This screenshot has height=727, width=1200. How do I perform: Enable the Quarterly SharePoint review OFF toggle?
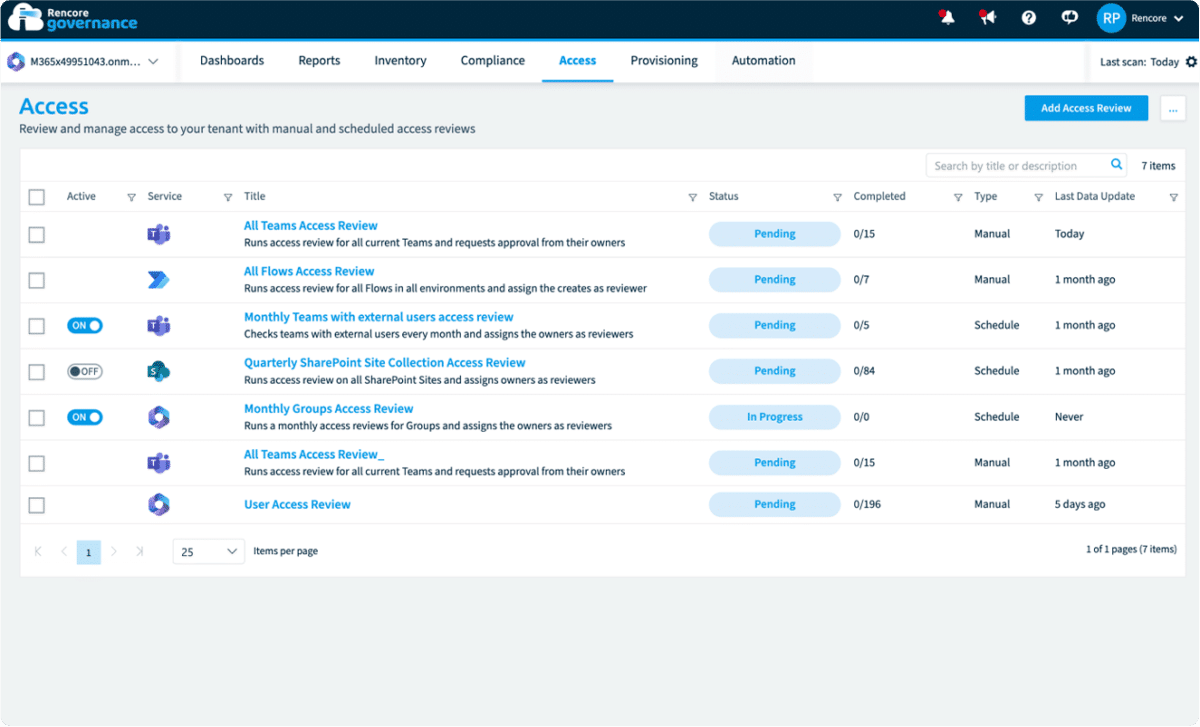(85, 371)
